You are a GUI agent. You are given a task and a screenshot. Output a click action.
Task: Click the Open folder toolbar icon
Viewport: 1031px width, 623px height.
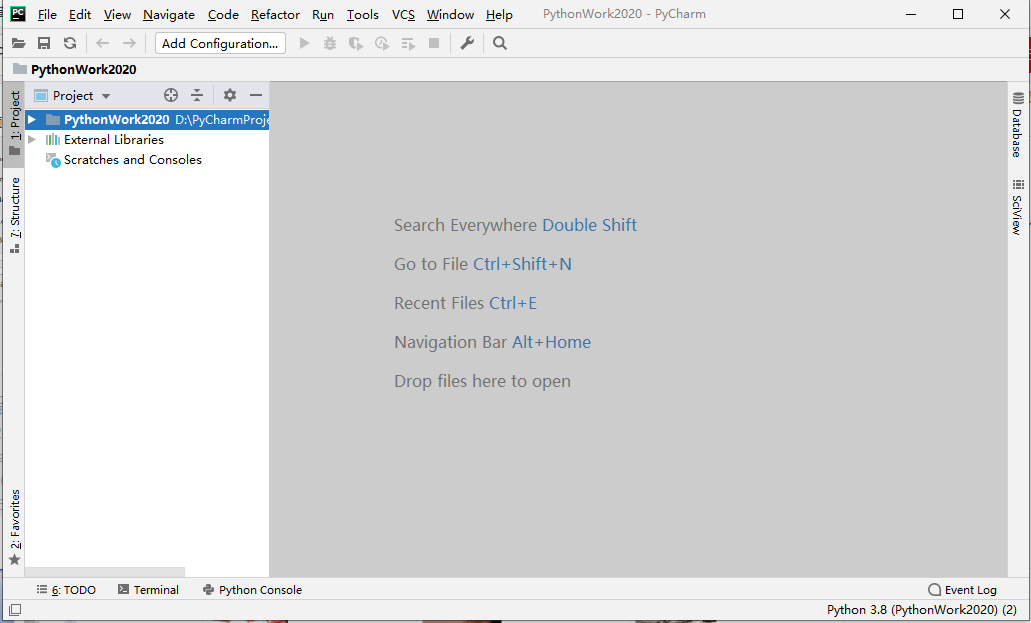pos(18,43)
